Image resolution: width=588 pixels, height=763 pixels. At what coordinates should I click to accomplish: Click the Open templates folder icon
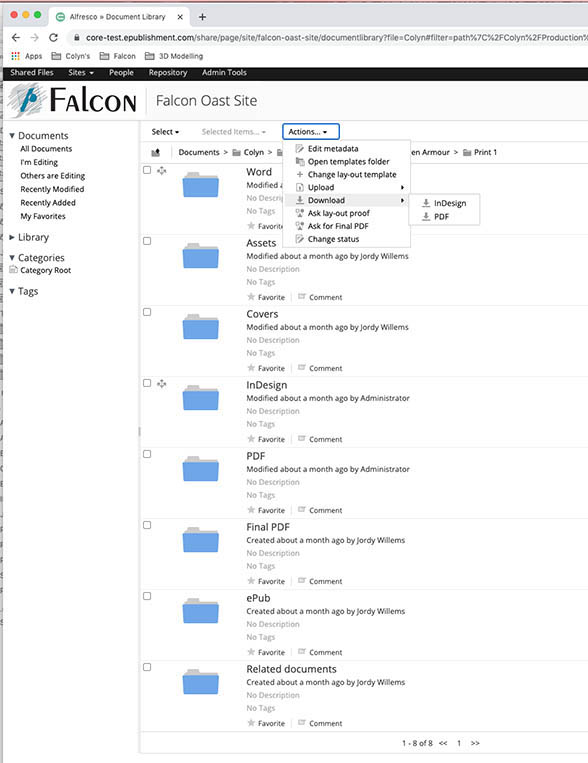pos(300,162)
